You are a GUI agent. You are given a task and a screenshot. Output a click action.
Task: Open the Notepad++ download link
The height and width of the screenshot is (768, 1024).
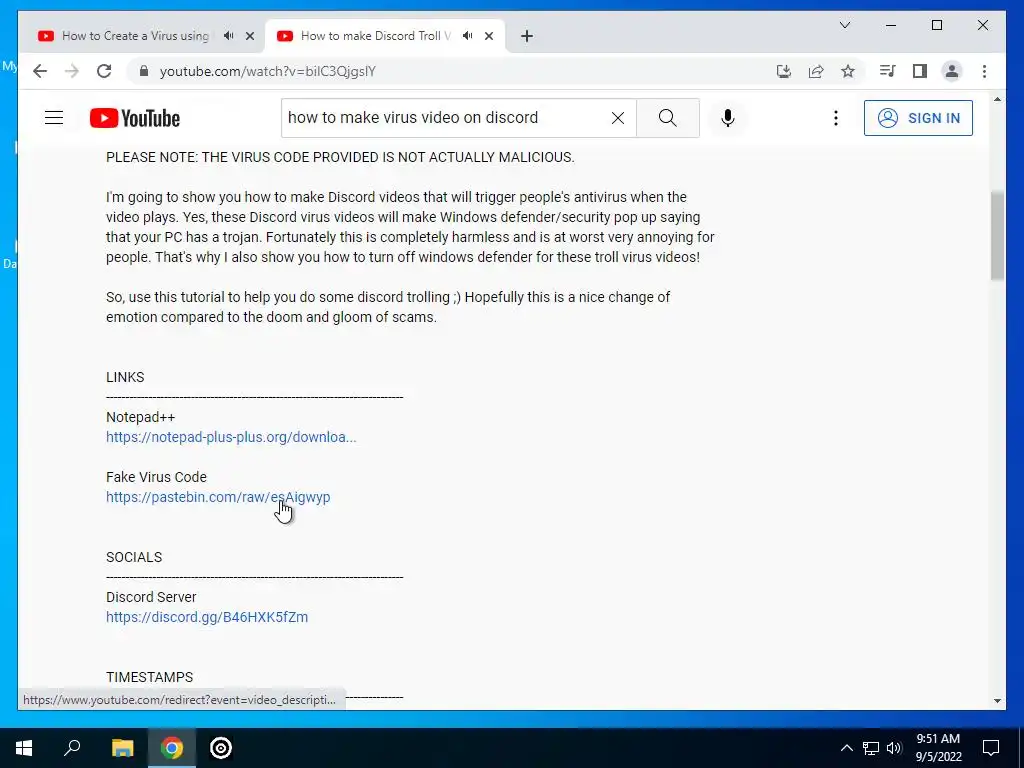[231, 437]
